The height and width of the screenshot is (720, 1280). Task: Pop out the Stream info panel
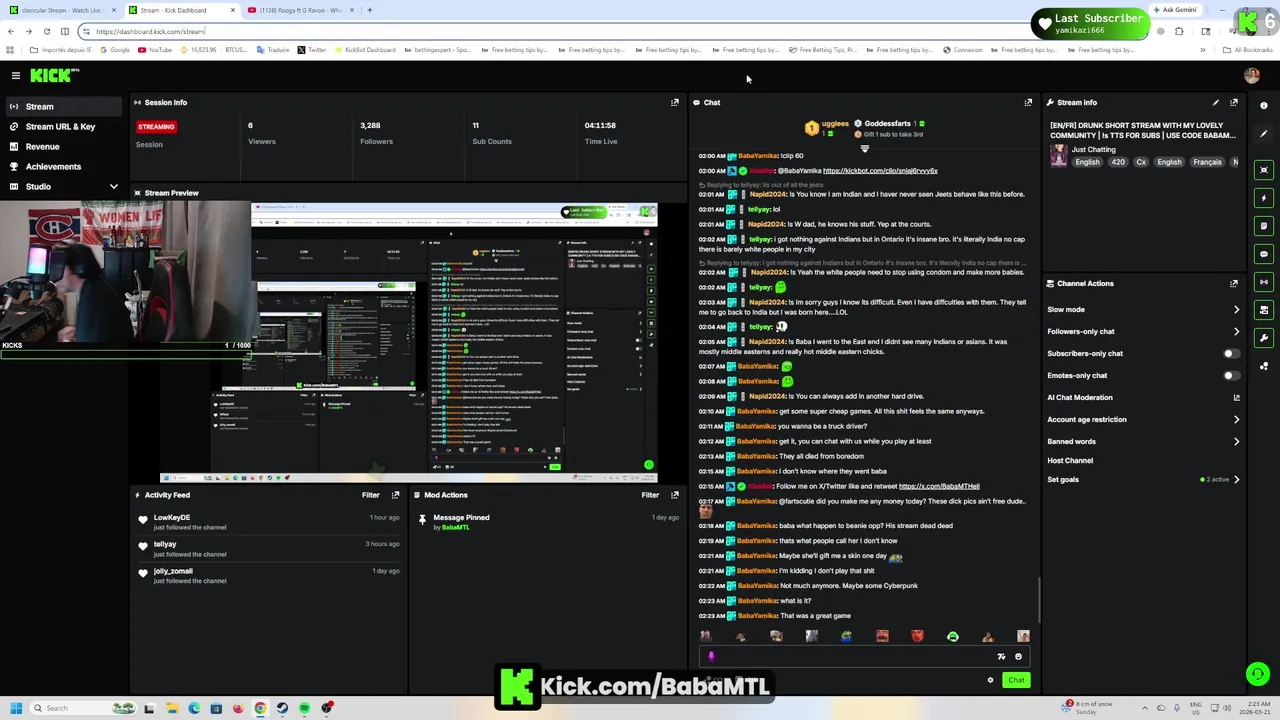(1234, 102)
